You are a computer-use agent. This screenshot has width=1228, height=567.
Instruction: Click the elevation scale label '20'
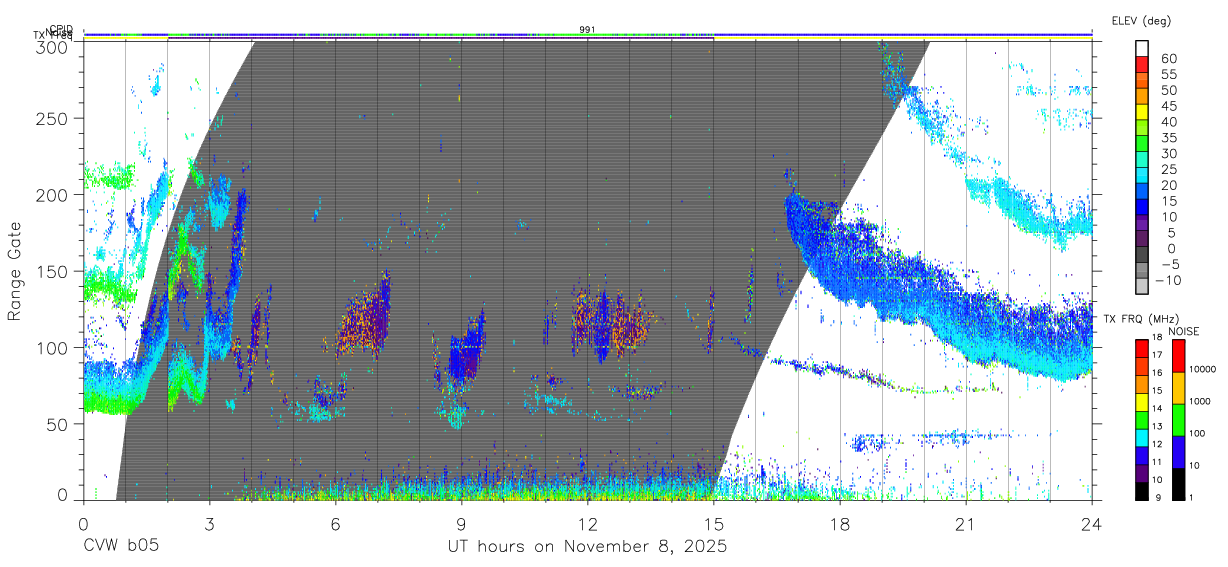coord(1167,185)
